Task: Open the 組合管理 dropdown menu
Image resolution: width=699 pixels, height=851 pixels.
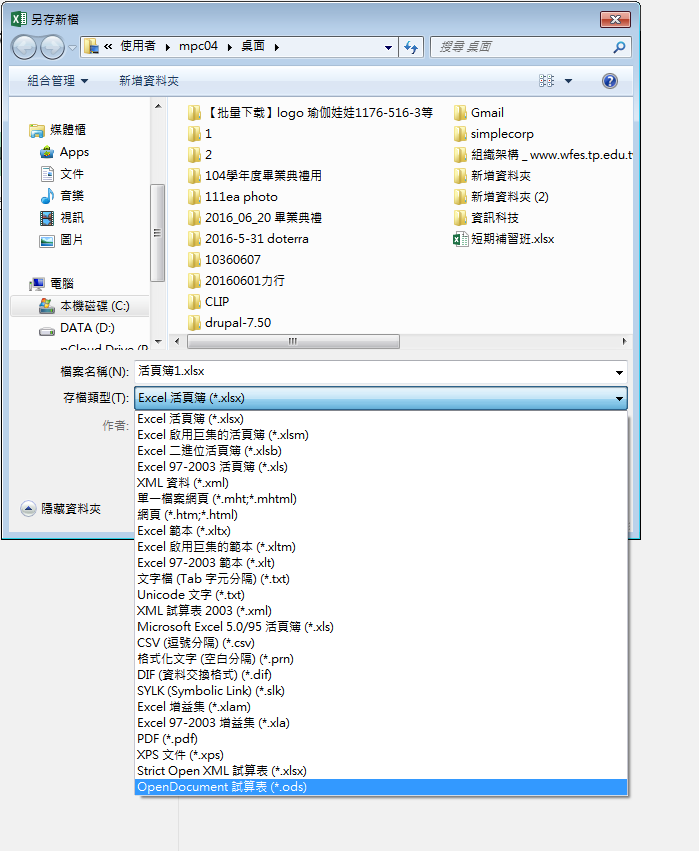Action: (58, 81)
